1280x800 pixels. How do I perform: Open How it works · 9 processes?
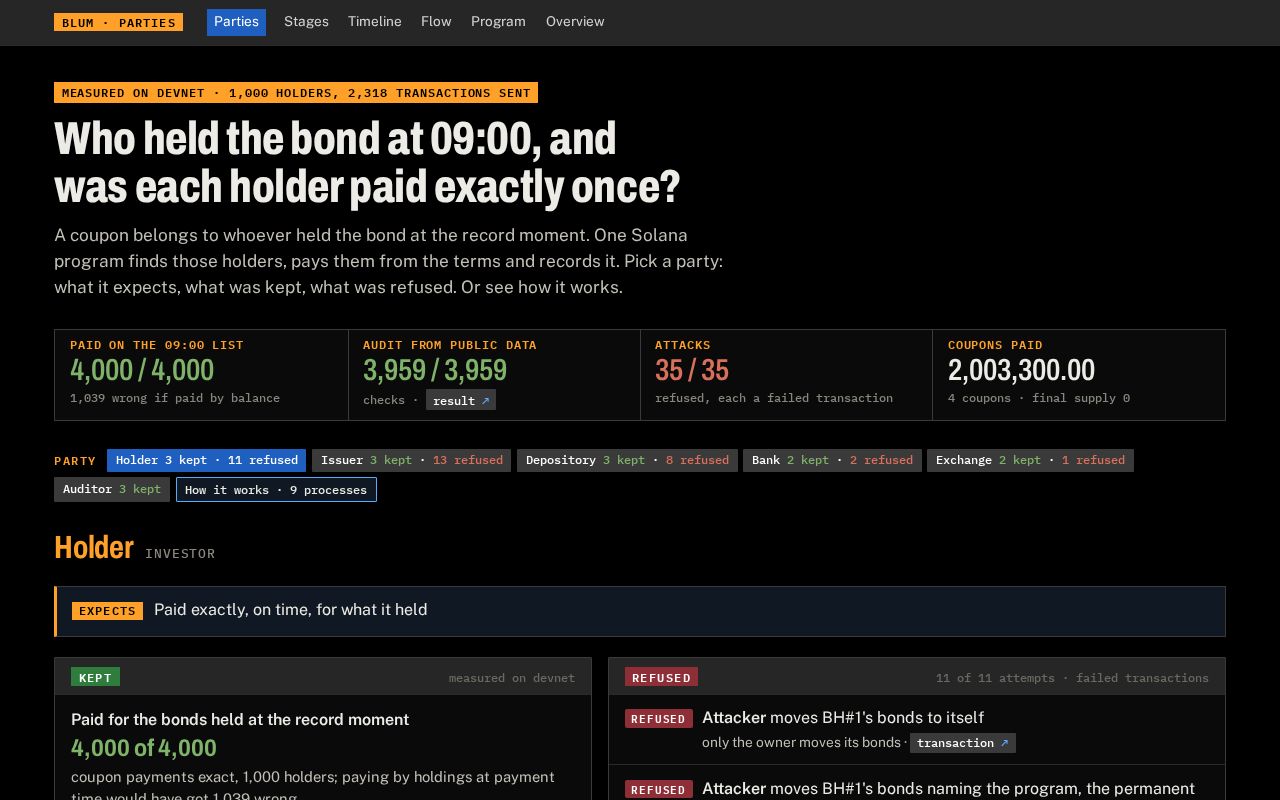click(276, 489)
